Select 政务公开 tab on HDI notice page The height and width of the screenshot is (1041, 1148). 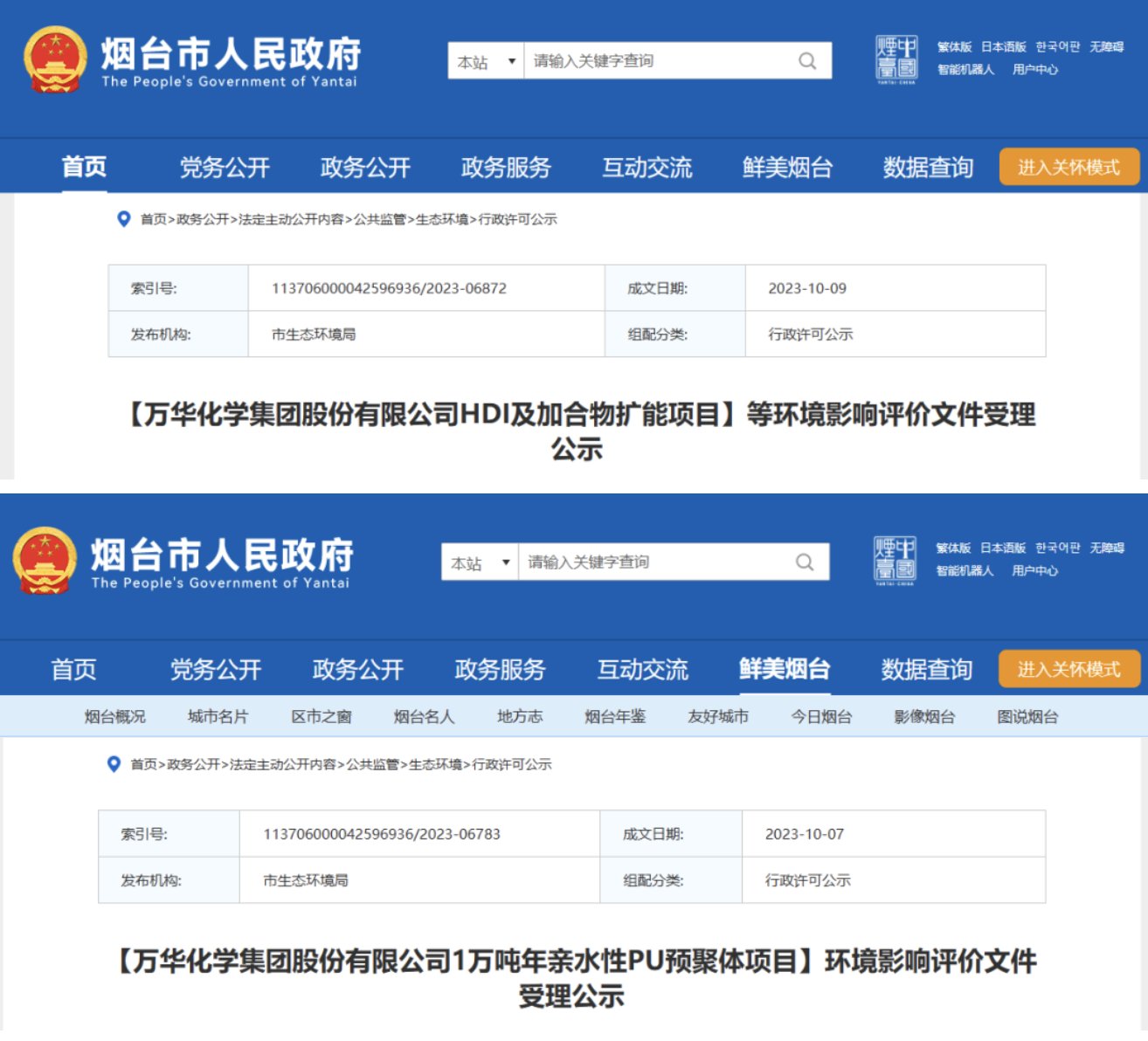(x=365, y=167)
